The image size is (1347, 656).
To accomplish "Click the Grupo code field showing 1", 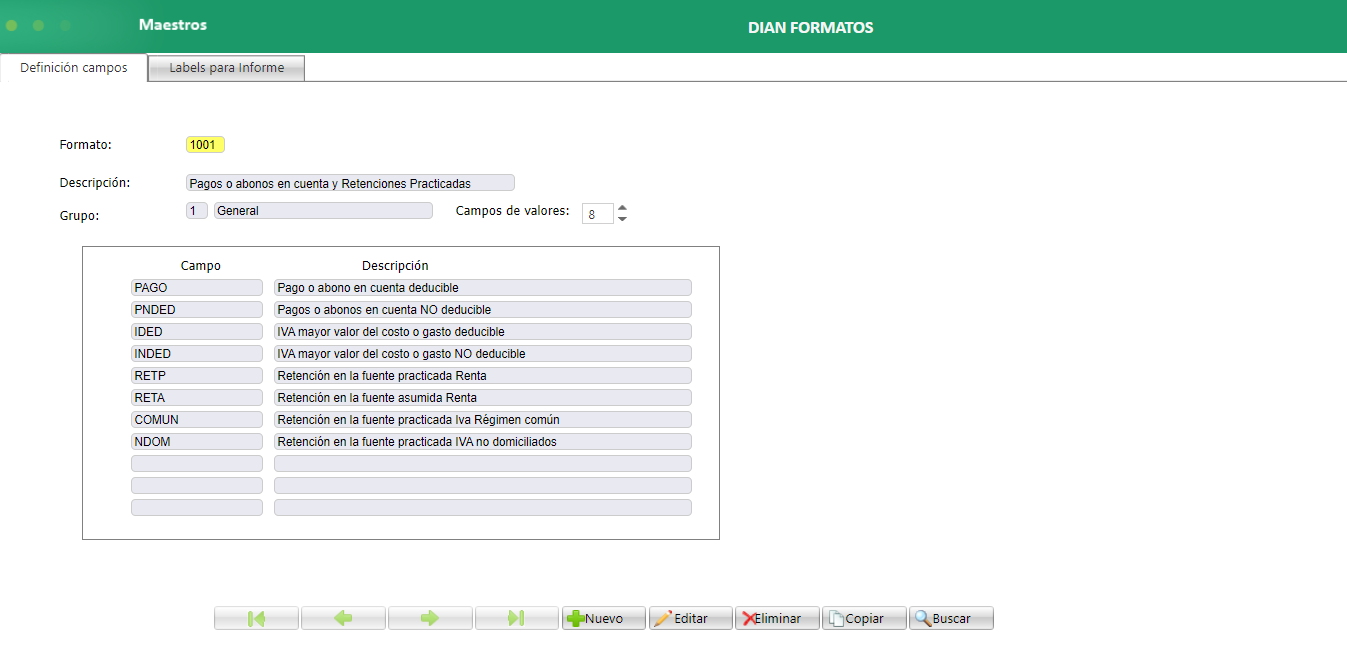I will coord(197,211).
